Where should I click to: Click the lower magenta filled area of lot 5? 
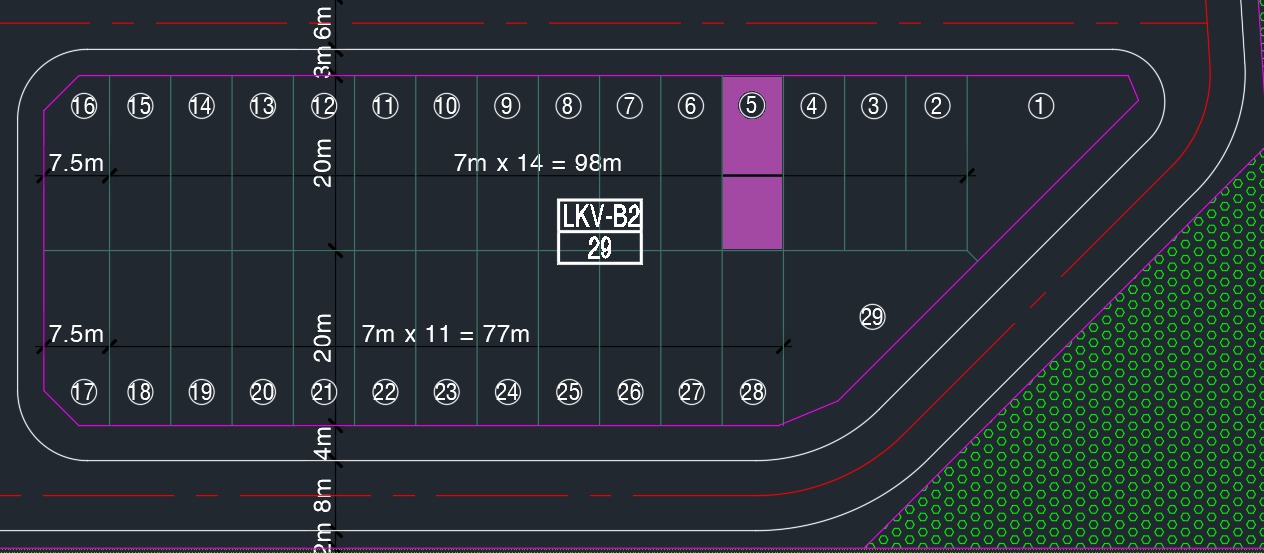752,214
